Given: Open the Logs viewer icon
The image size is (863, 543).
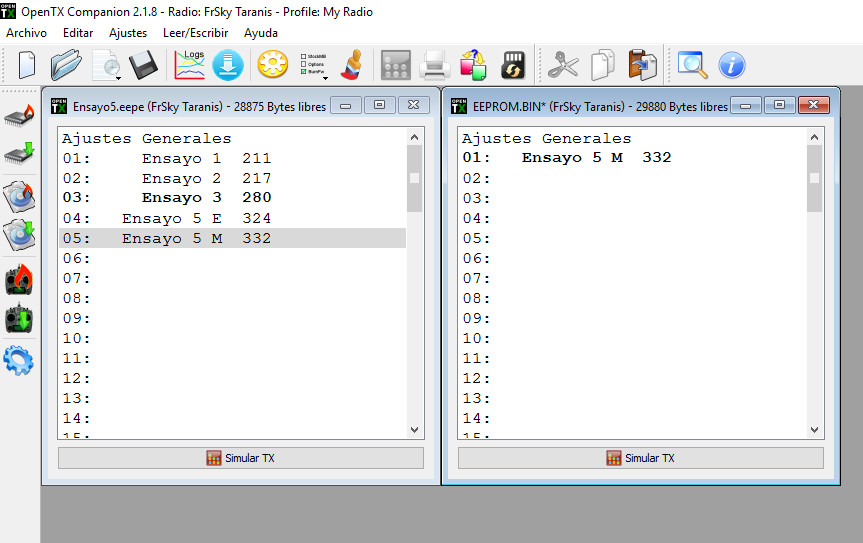Looking at the screenshot, I should click(190, 65).
